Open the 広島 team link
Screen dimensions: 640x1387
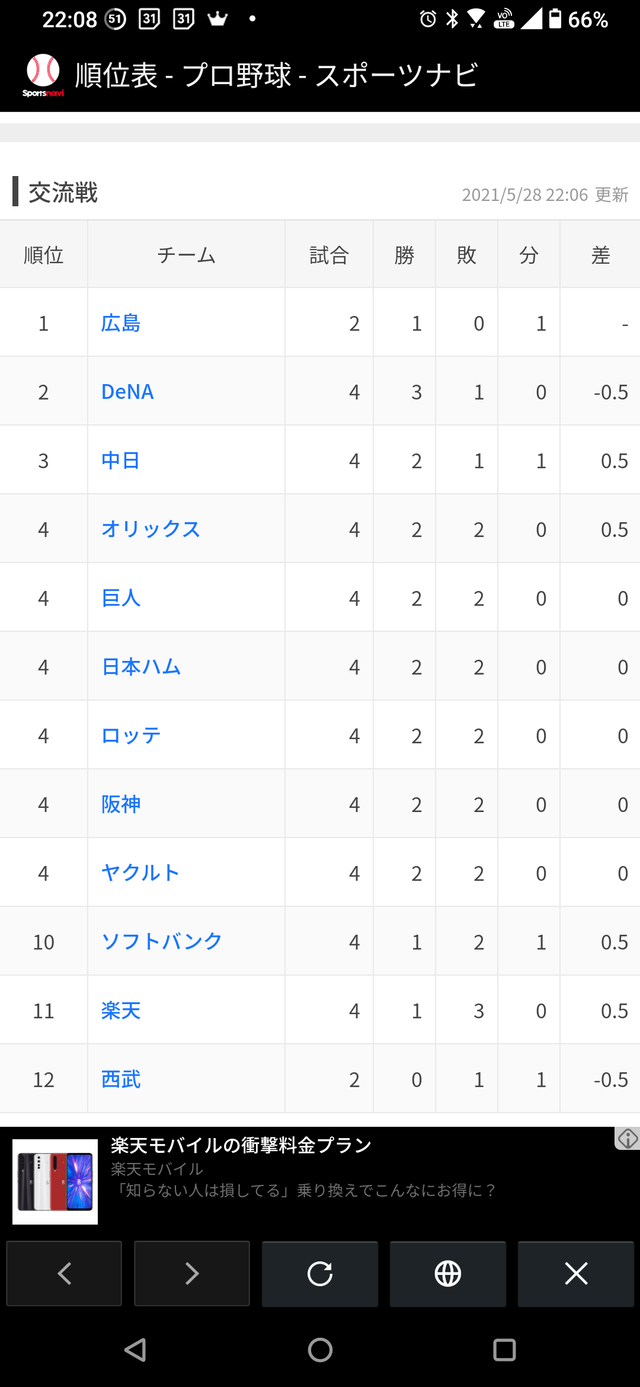121,323
